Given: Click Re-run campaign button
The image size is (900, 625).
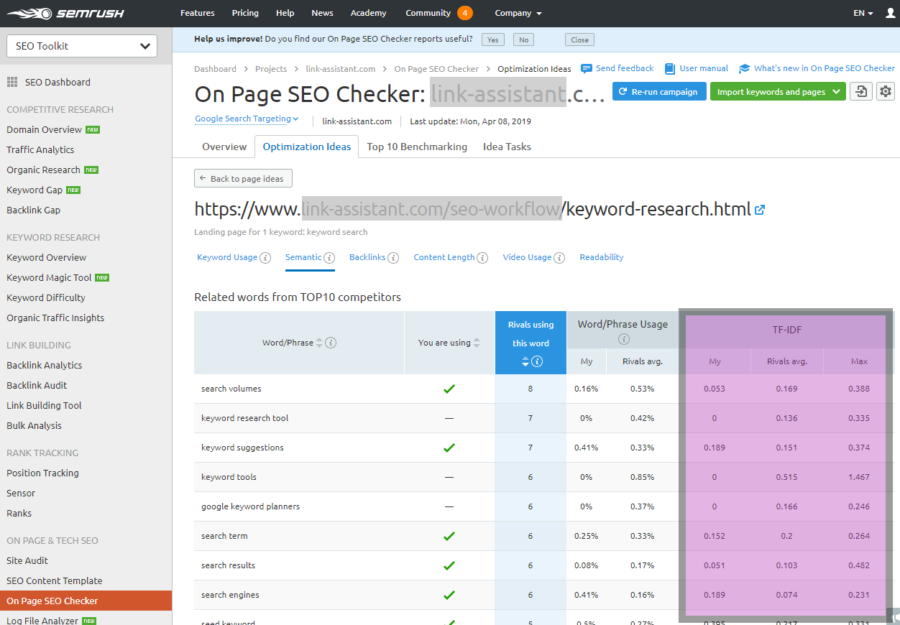Looking at the screenshot, I should point(659,91).
